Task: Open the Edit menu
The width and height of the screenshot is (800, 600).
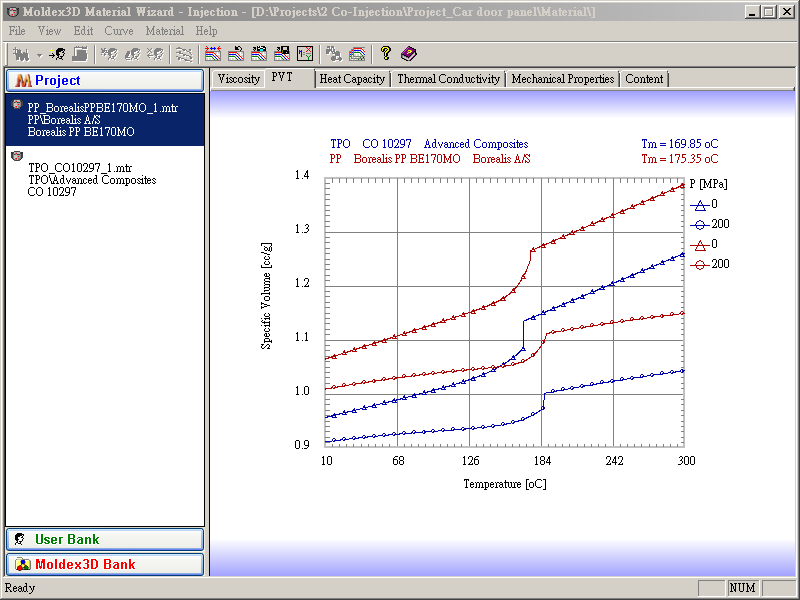Action: (x=83, y=31)
